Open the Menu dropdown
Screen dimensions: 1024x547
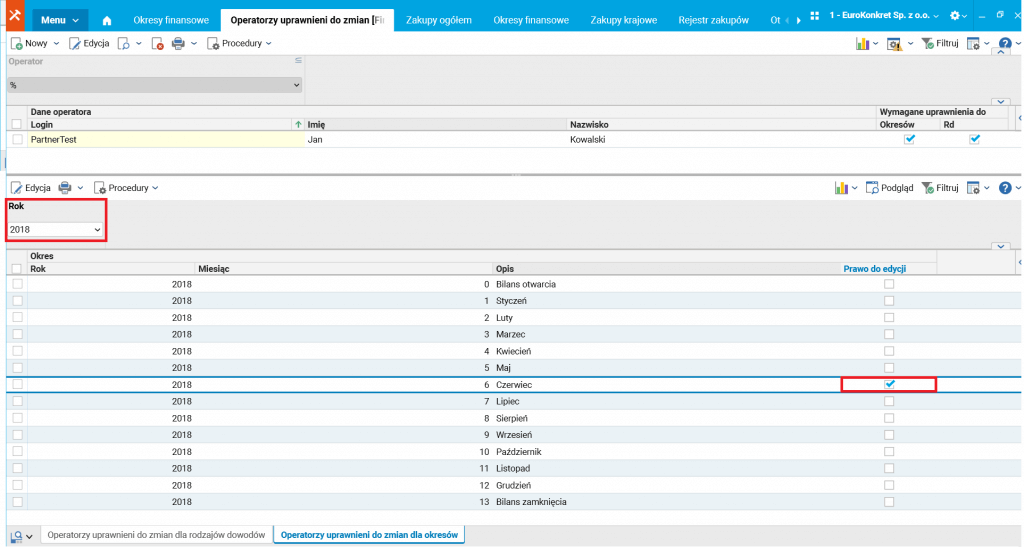click(x=59, y=20)
